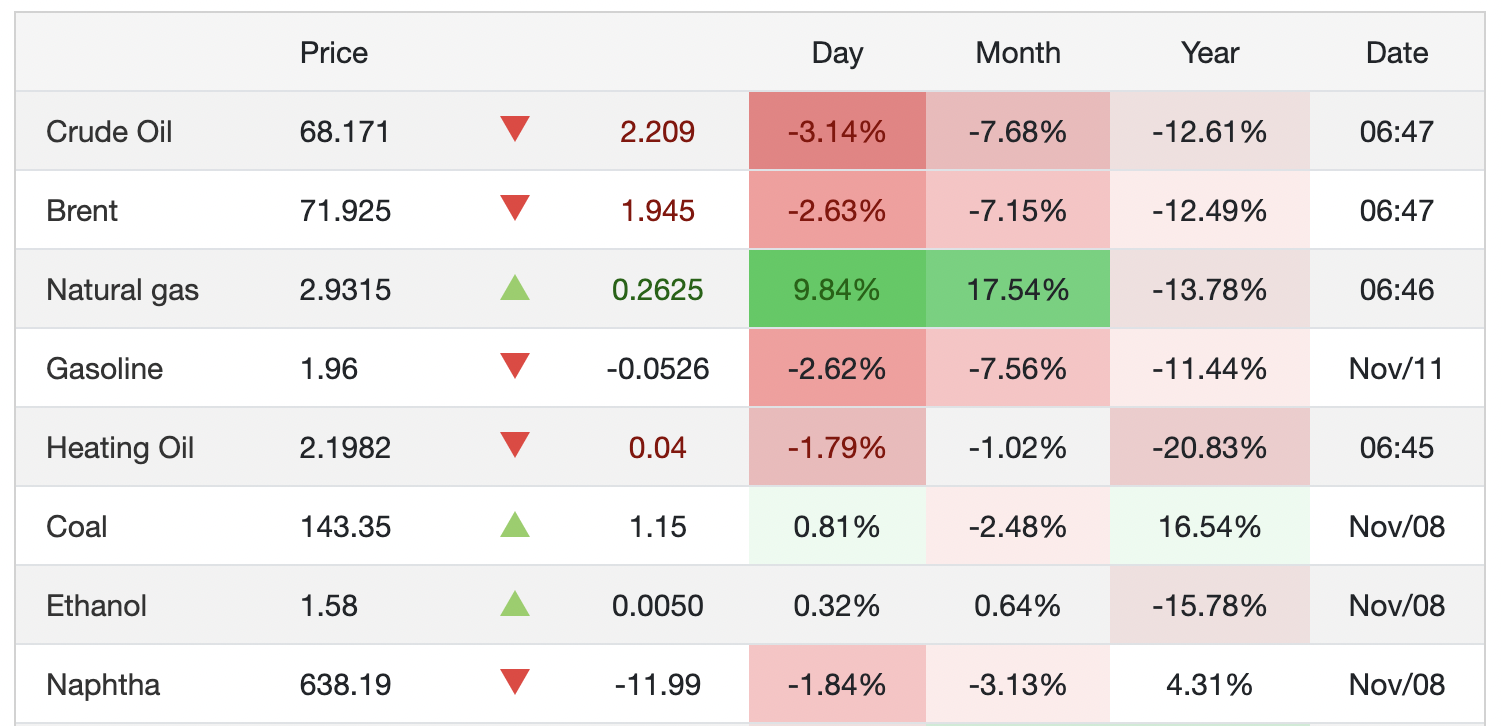Click the Naphtha change value -11.99
This screenshot has width=1502, height=726.
pyautogui.click(x=658, y=685)
